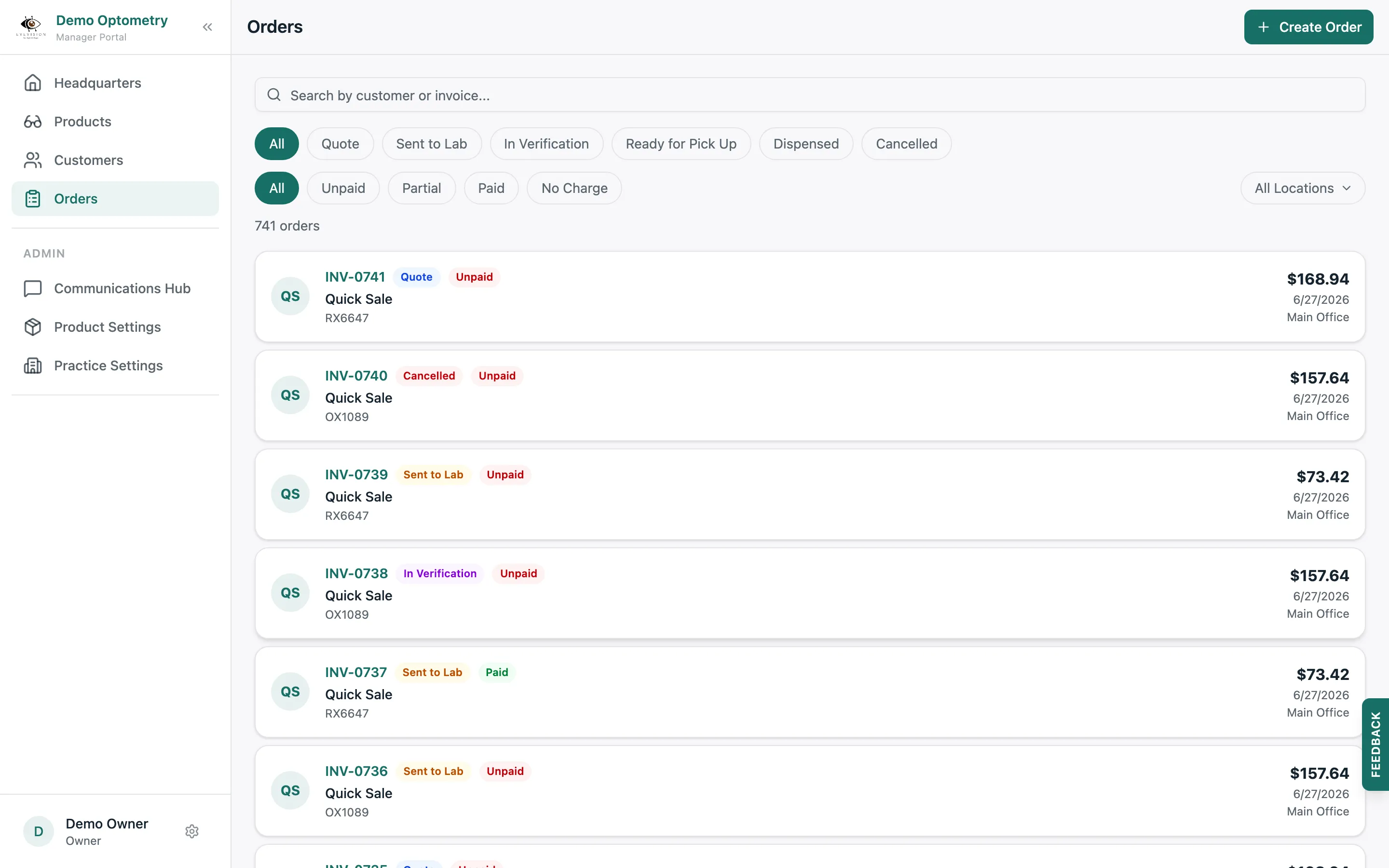Click the Communications Hub chat icon
This screenshot has height=868, width=1389.
tap(33, 288)
